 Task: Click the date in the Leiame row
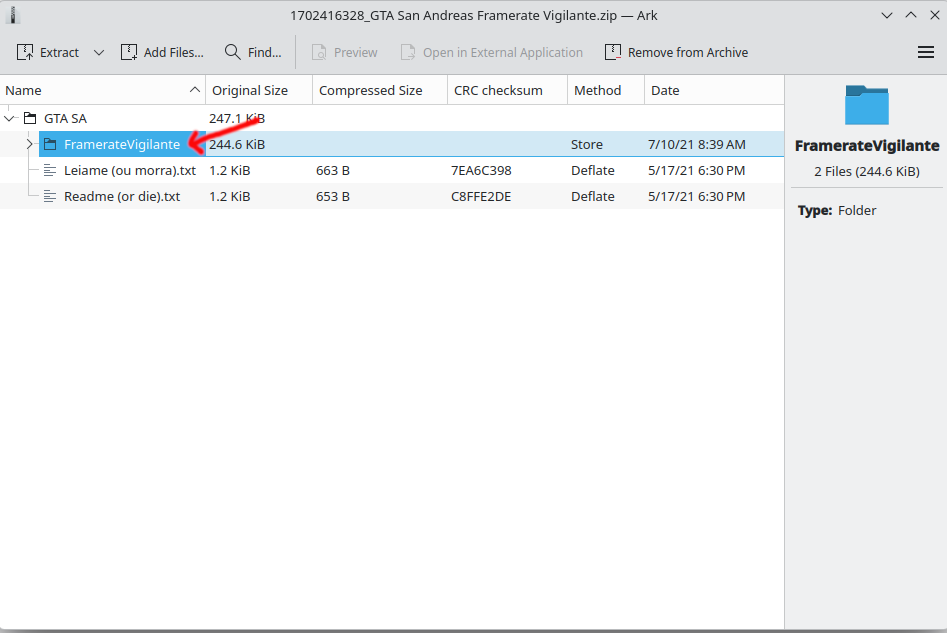(696, 170)
